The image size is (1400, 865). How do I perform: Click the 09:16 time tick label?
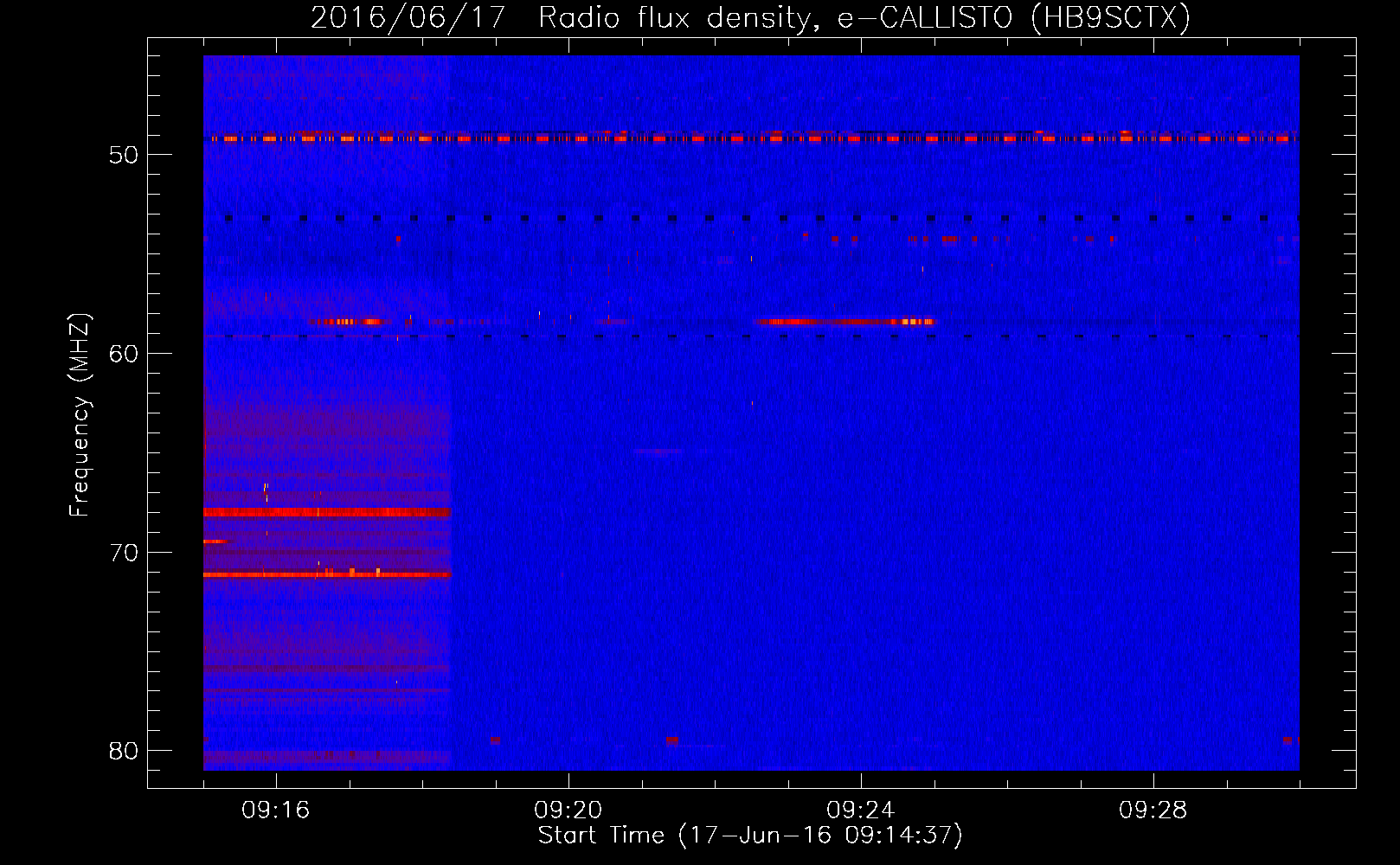click(x=276, y=810)
